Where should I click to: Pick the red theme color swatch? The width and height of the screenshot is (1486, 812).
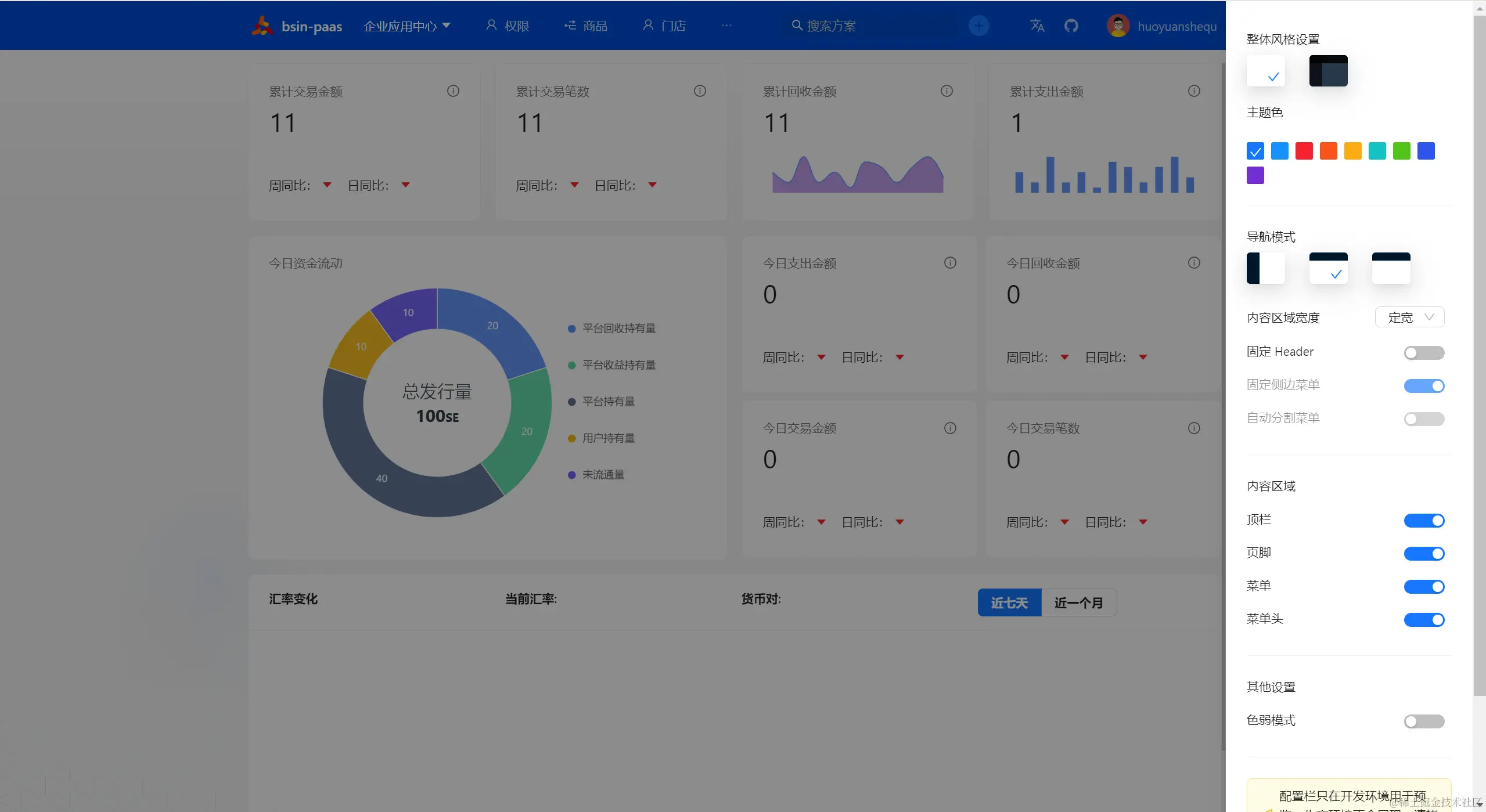click(x=1304, y=151)
